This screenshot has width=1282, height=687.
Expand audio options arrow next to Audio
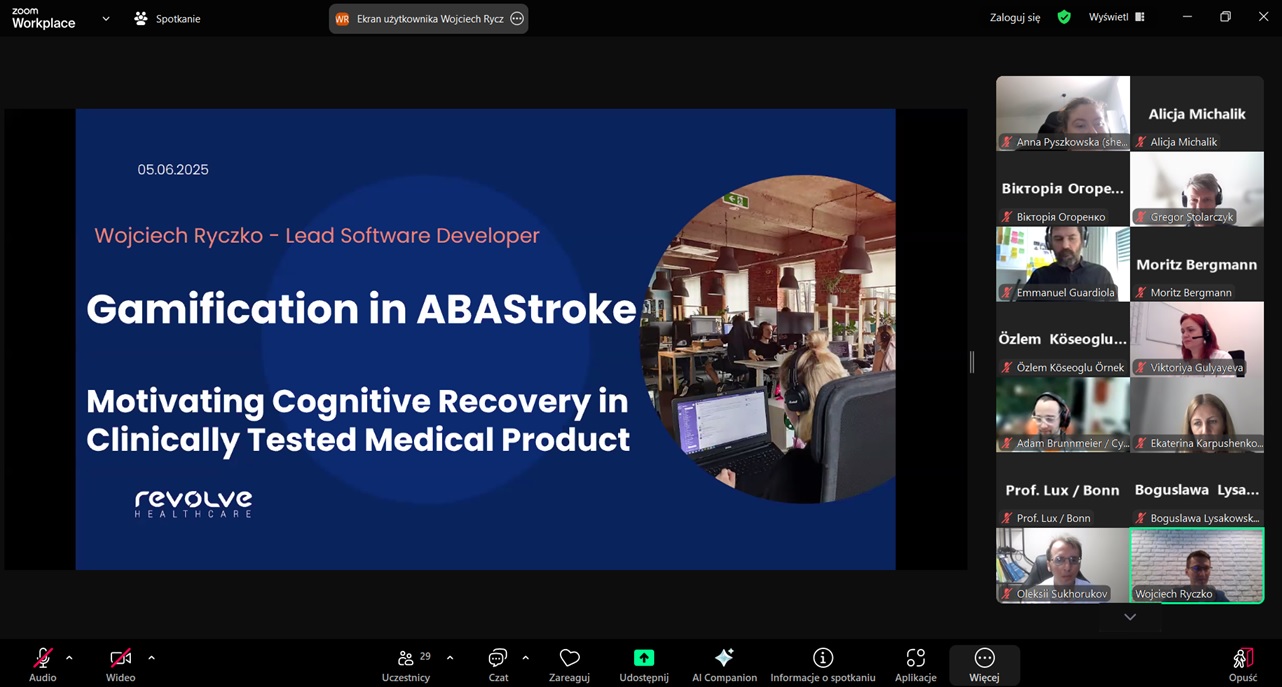coord(69,658)
